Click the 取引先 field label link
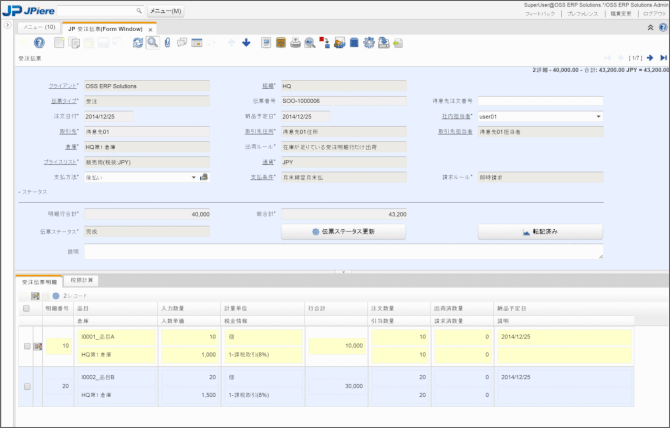Viewport: 670px width, 428px height. pos(68,132)
